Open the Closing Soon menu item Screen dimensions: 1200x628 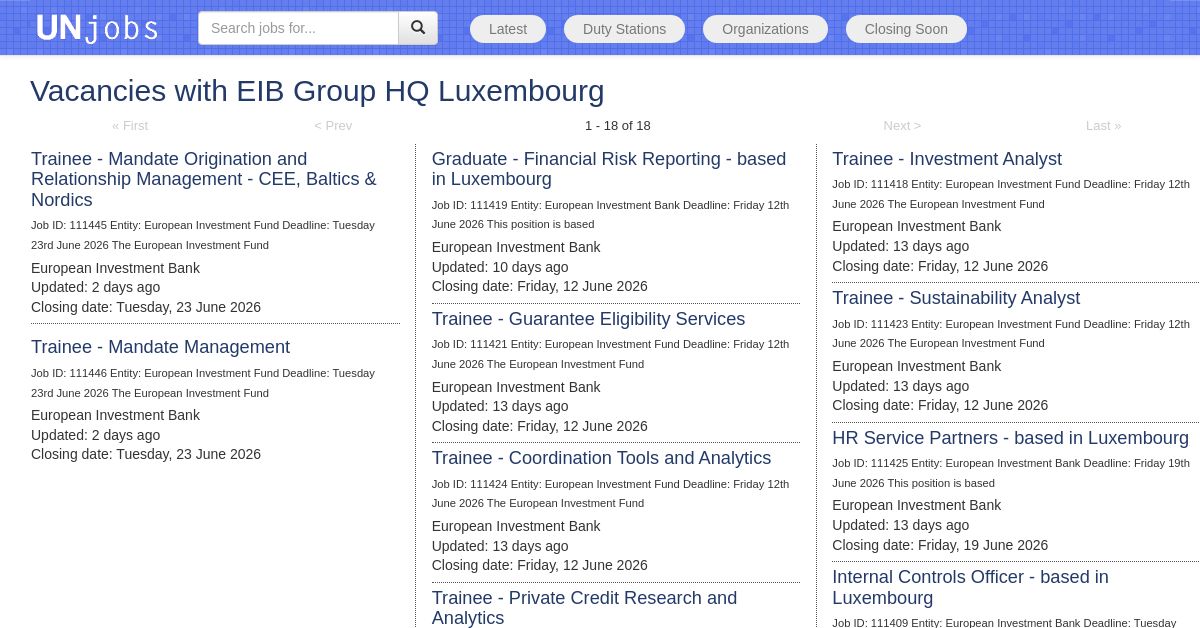tap(906, 29)
